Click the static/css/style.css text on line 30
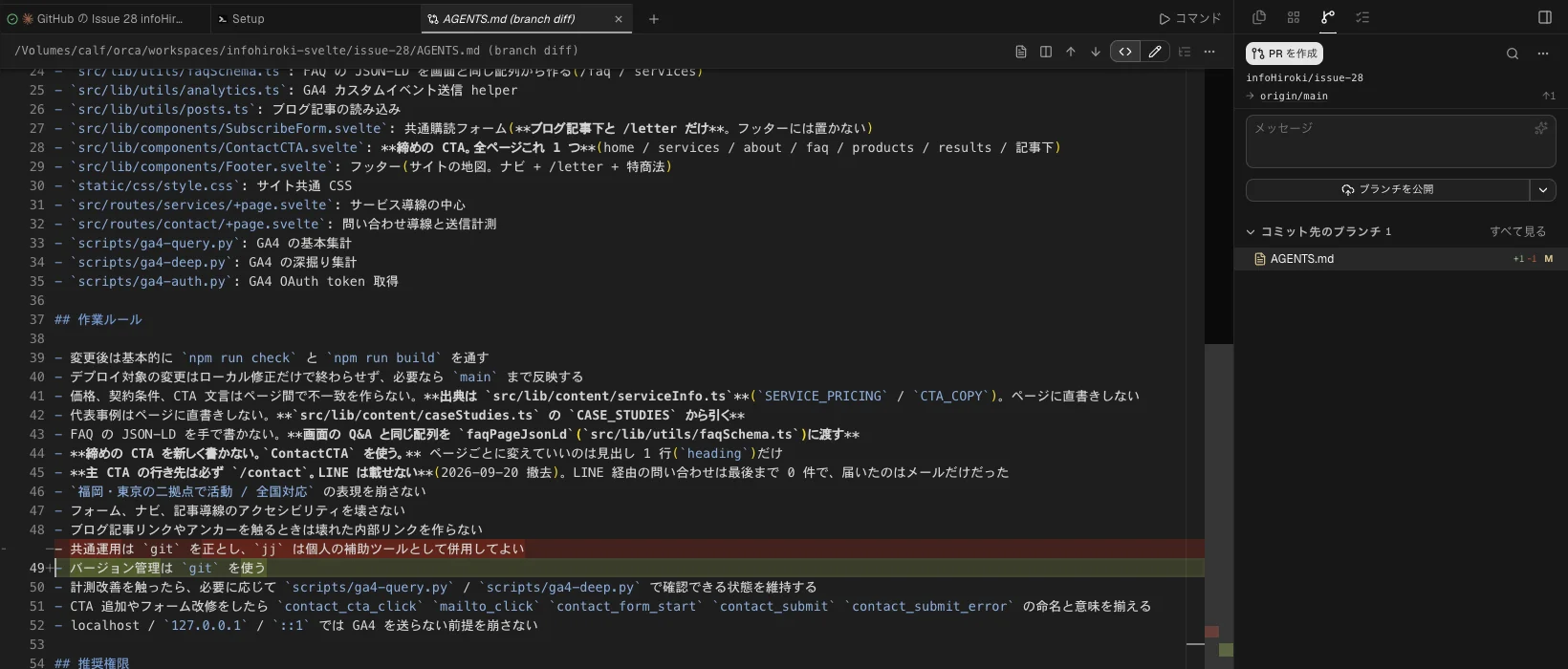1568x669 pixels. (x=155, y=185)
